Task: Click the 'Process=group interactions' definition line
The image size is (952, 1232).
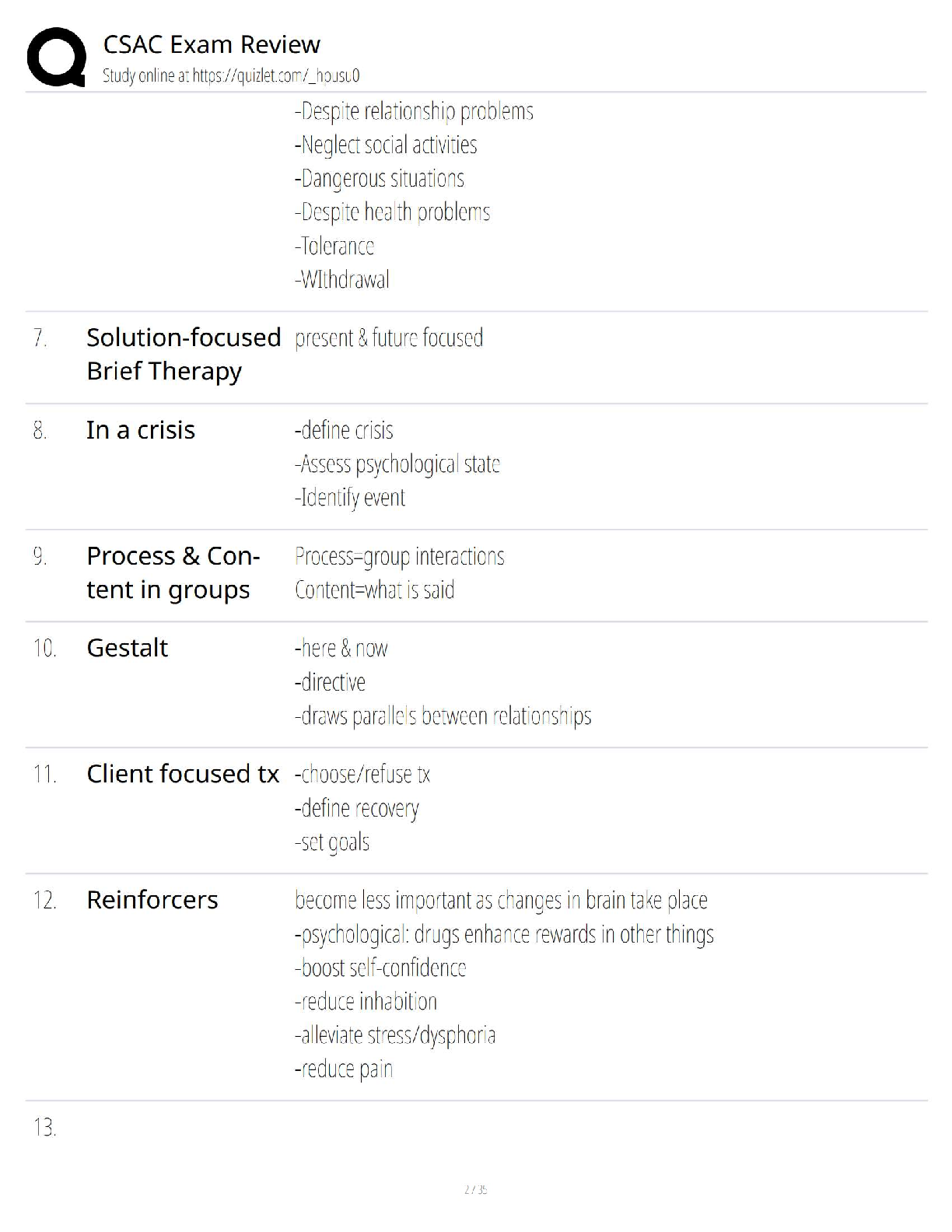Action: pos(400,557)
